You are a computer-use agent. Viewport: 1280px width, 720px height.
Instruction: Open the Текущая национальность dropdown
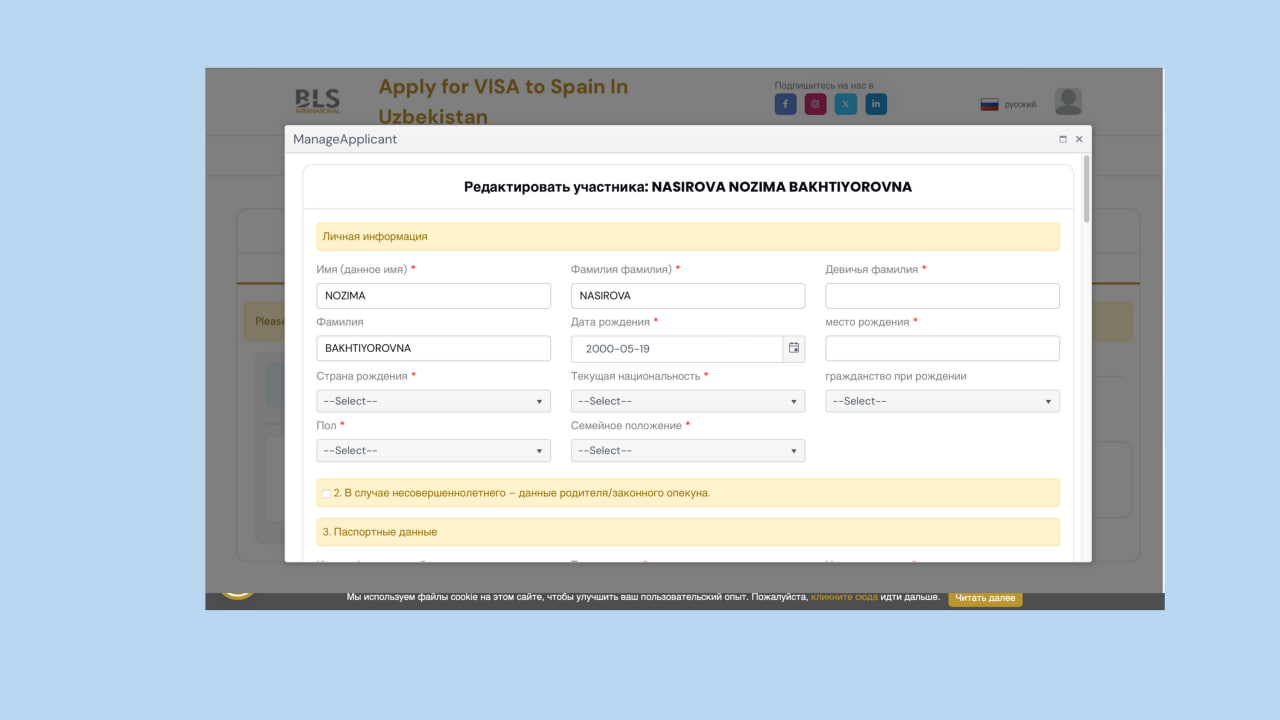[687, 401]
